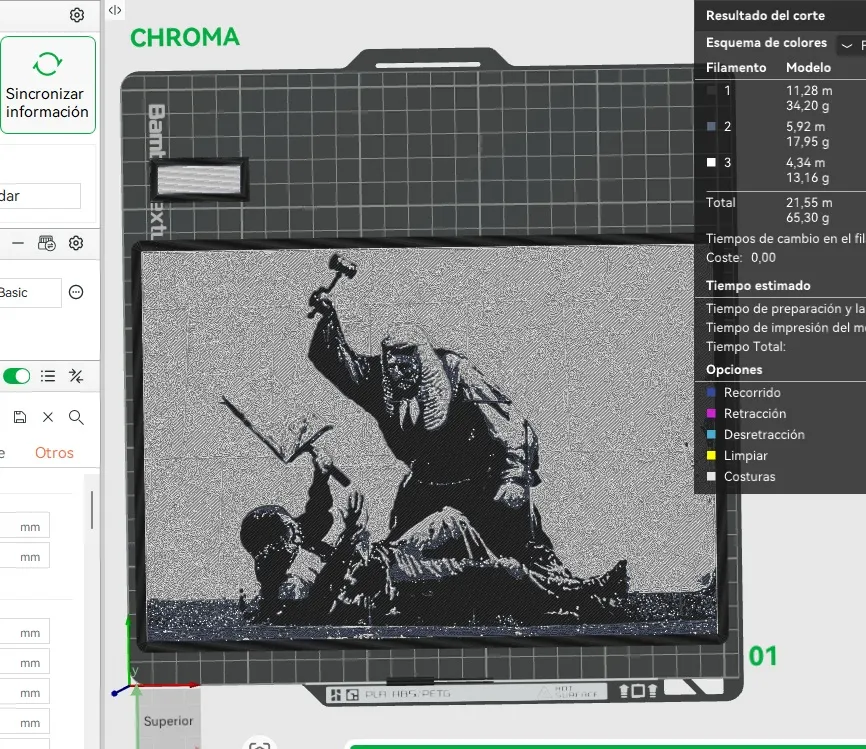This screenshot has height=749, width=866.
Task: Click filament 1 dark color swatch
Action: pos(711,91)
